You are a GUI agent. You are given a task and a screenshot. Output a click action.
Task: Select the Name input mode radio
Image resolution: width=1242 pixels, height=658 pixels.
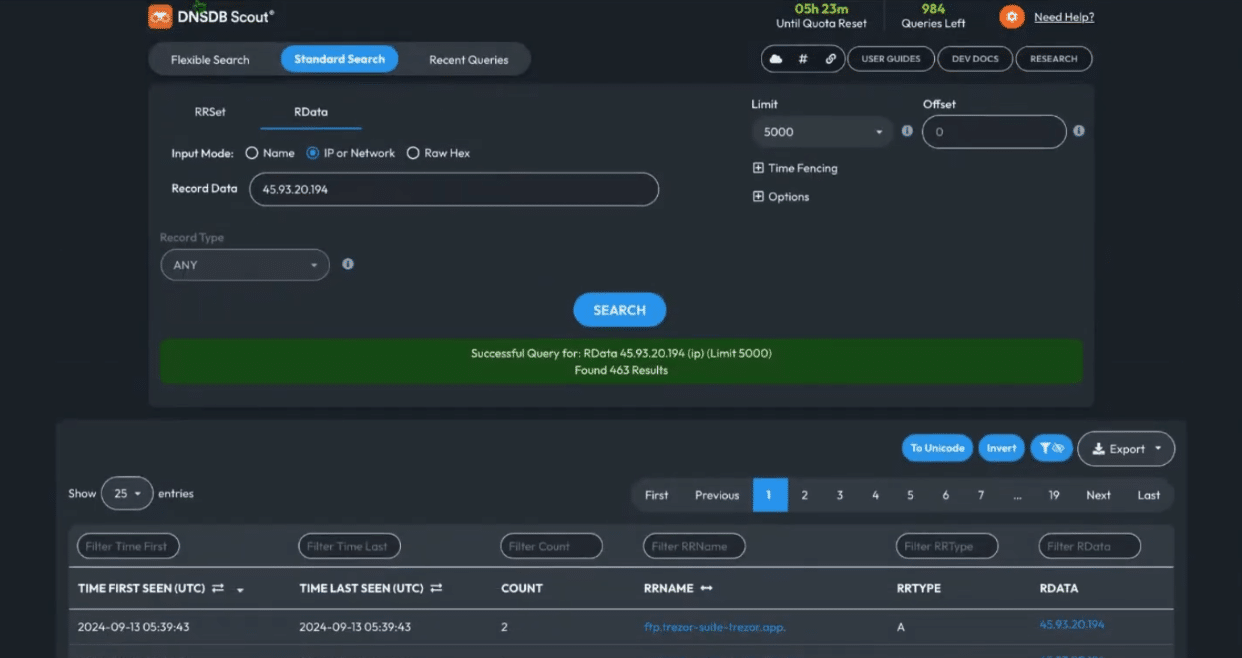click(x=252, y=153)
